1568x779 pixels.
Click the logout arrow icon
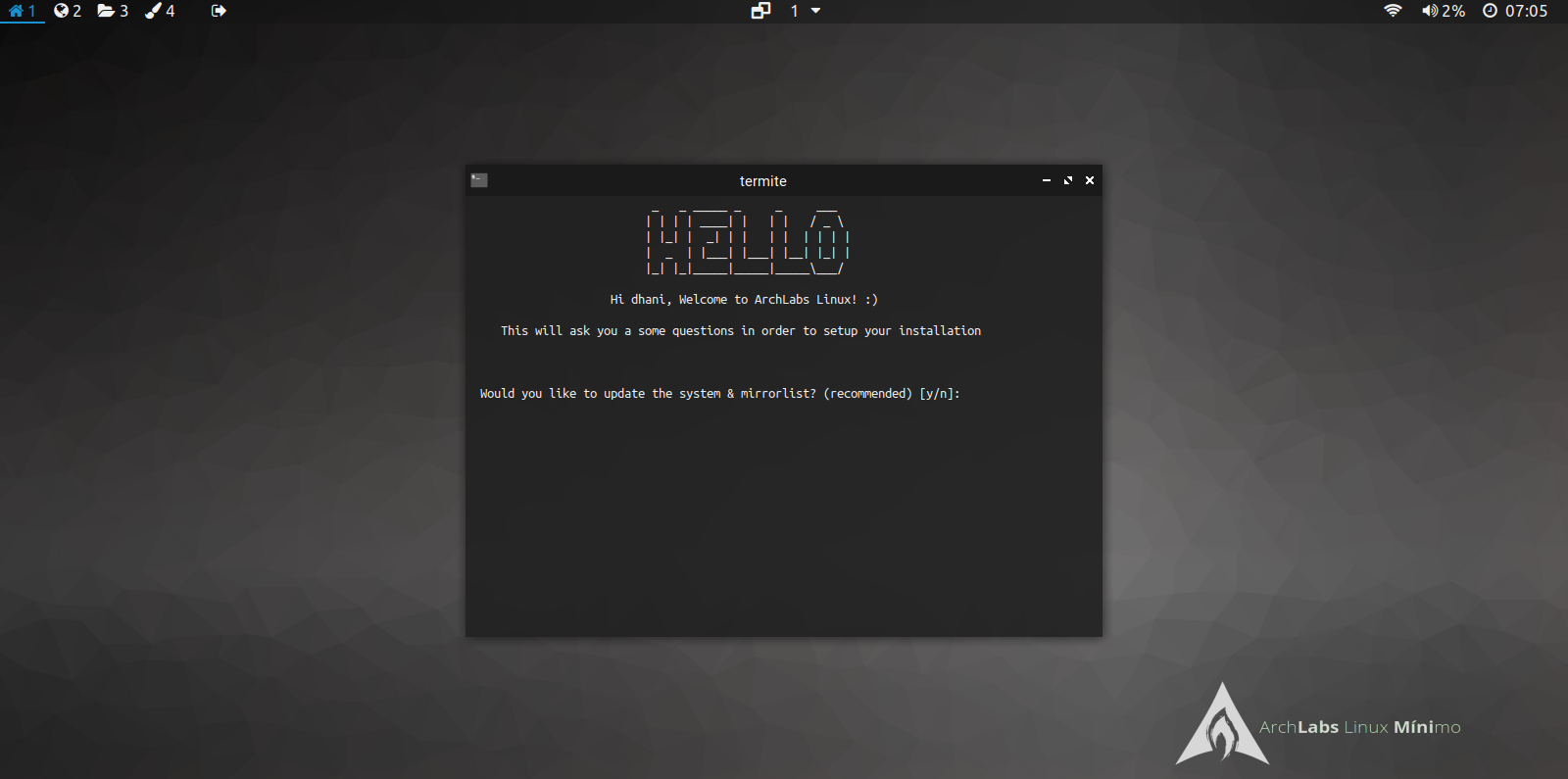(219, 11)
